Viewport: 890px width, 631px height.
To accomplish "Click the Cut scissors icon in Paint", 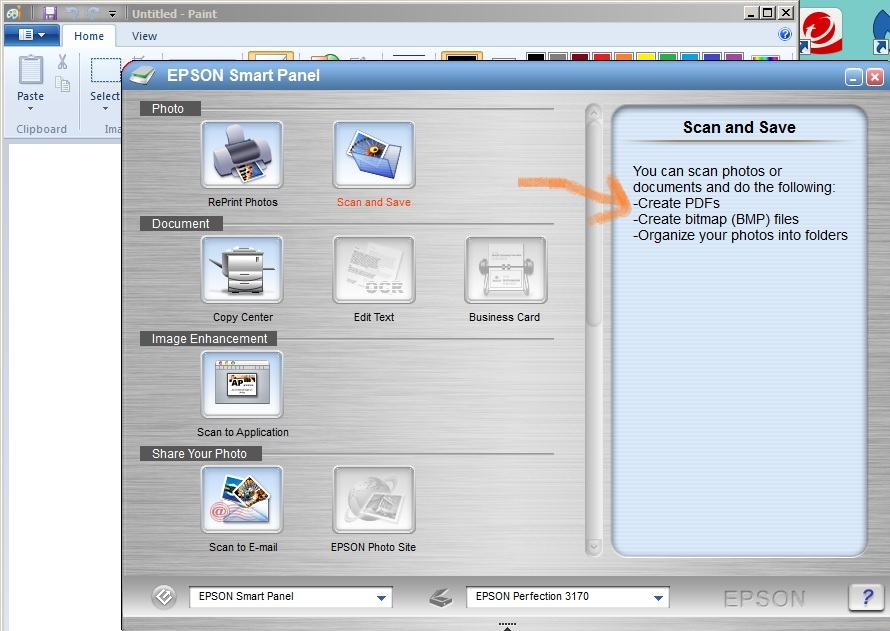I will (62, 61).
